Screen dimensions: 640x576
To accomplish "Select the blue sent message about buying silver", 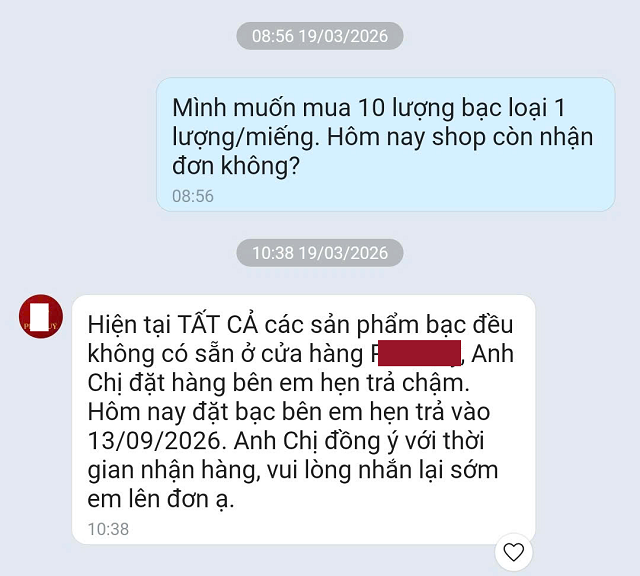I will 386,145.
